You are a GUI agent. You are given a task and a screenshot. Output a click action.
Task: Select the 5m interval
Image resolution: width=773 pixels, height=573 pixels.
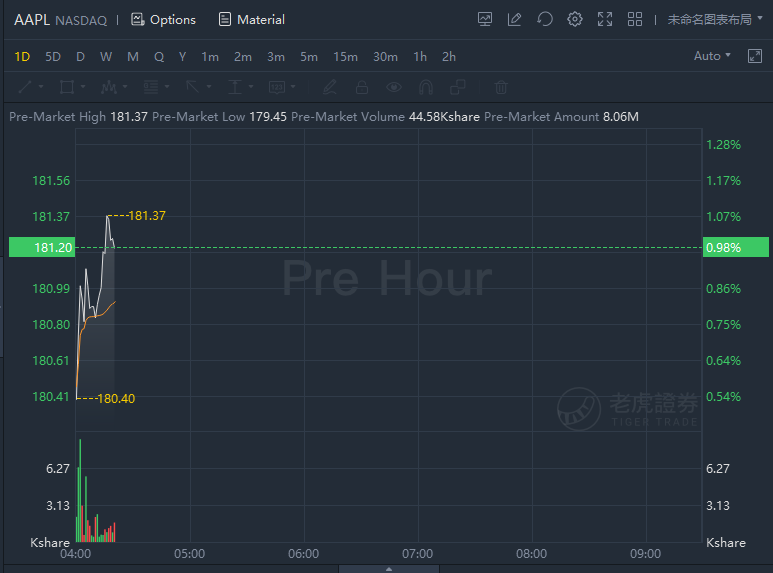coord(309,57)
